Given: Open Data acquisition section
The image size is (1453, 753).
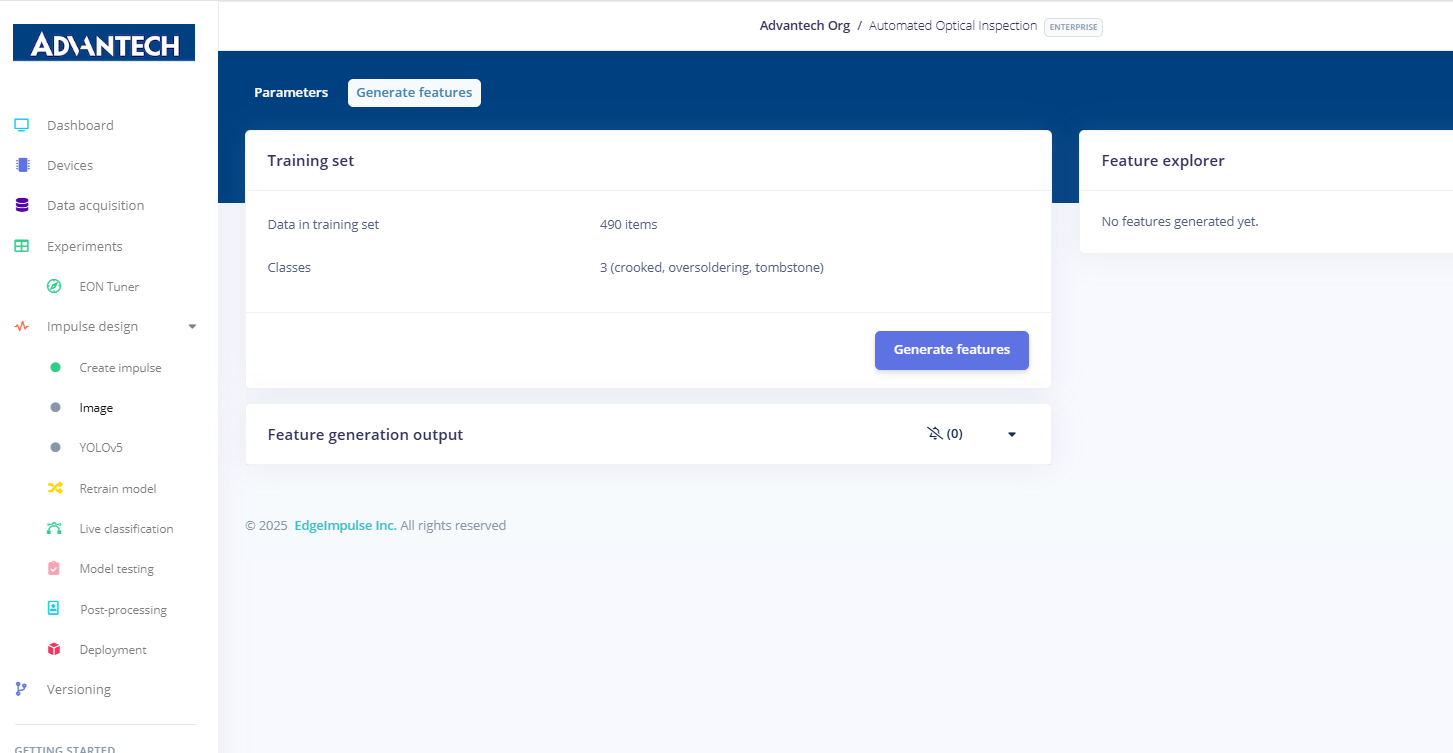Looking at the screenshot, I should tap(95, 205).
